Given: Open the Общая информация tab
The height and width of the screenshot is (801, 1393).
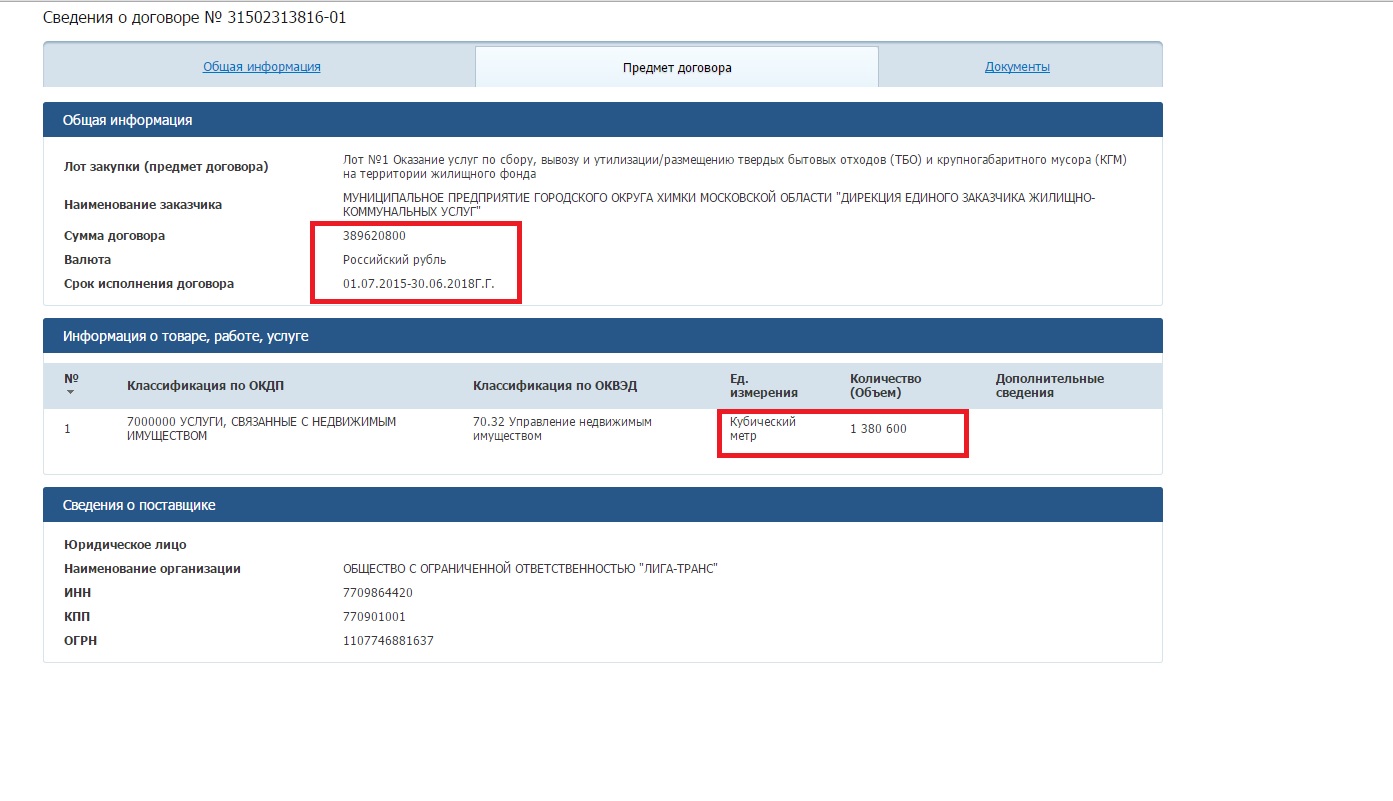Looking at the screenshot, I should tap(261, 67).
